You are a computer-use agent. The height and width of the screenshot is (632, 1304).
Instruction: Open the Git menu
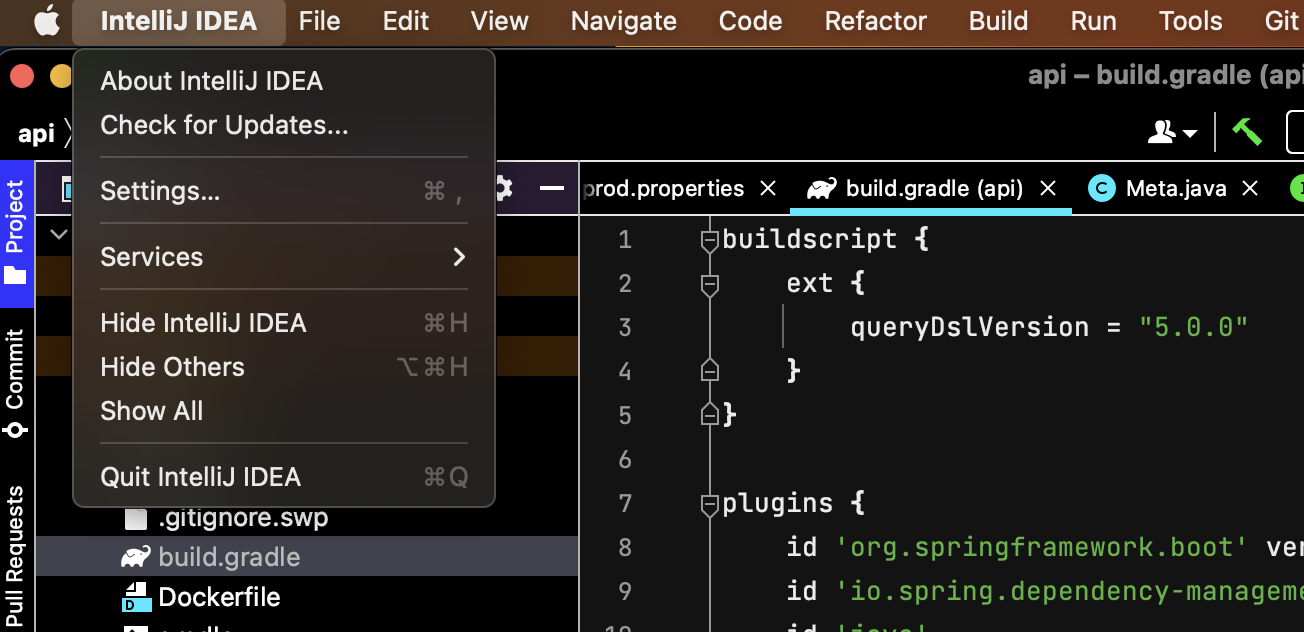[1282, 21]
